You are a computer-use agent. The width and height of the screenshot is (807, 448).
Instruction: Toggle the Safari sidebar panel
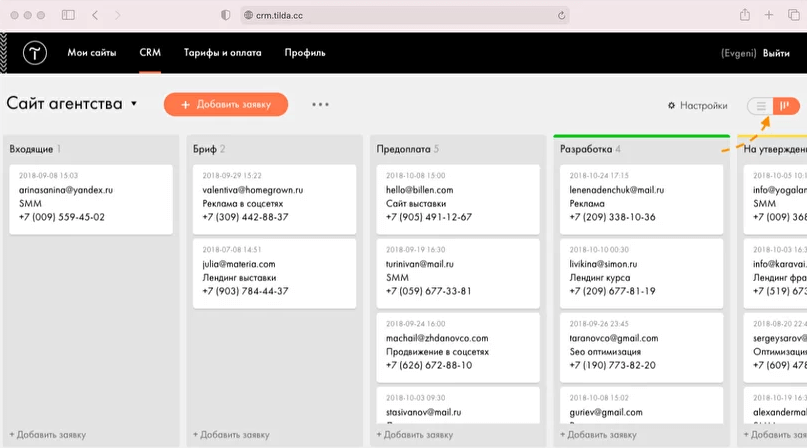tap(68, 15)
